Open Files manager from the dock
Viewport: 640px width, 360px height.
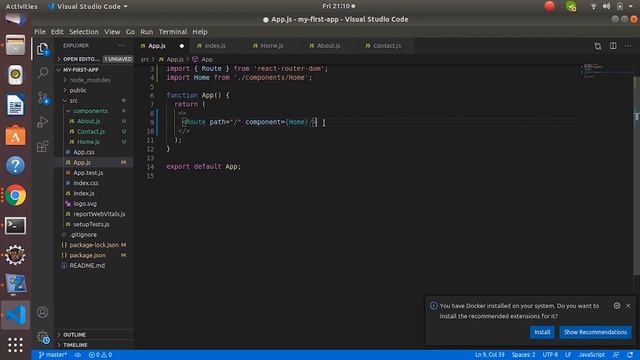pos(16,45)
